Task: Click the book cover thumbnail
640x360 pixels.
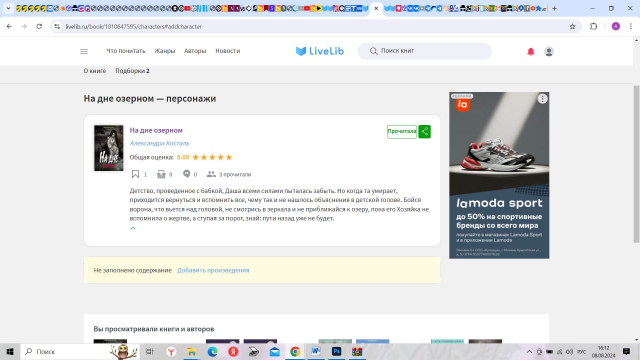Action: coord(109,148)
